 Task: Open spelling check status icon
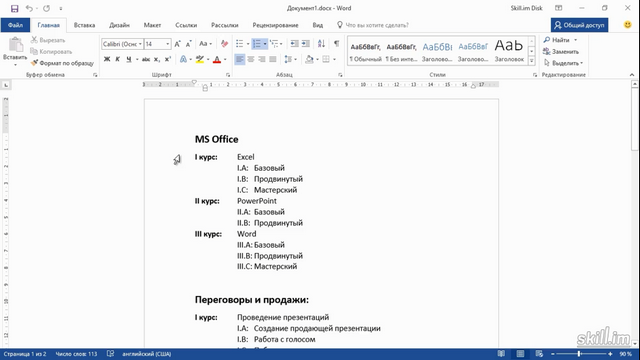point(110,354)
